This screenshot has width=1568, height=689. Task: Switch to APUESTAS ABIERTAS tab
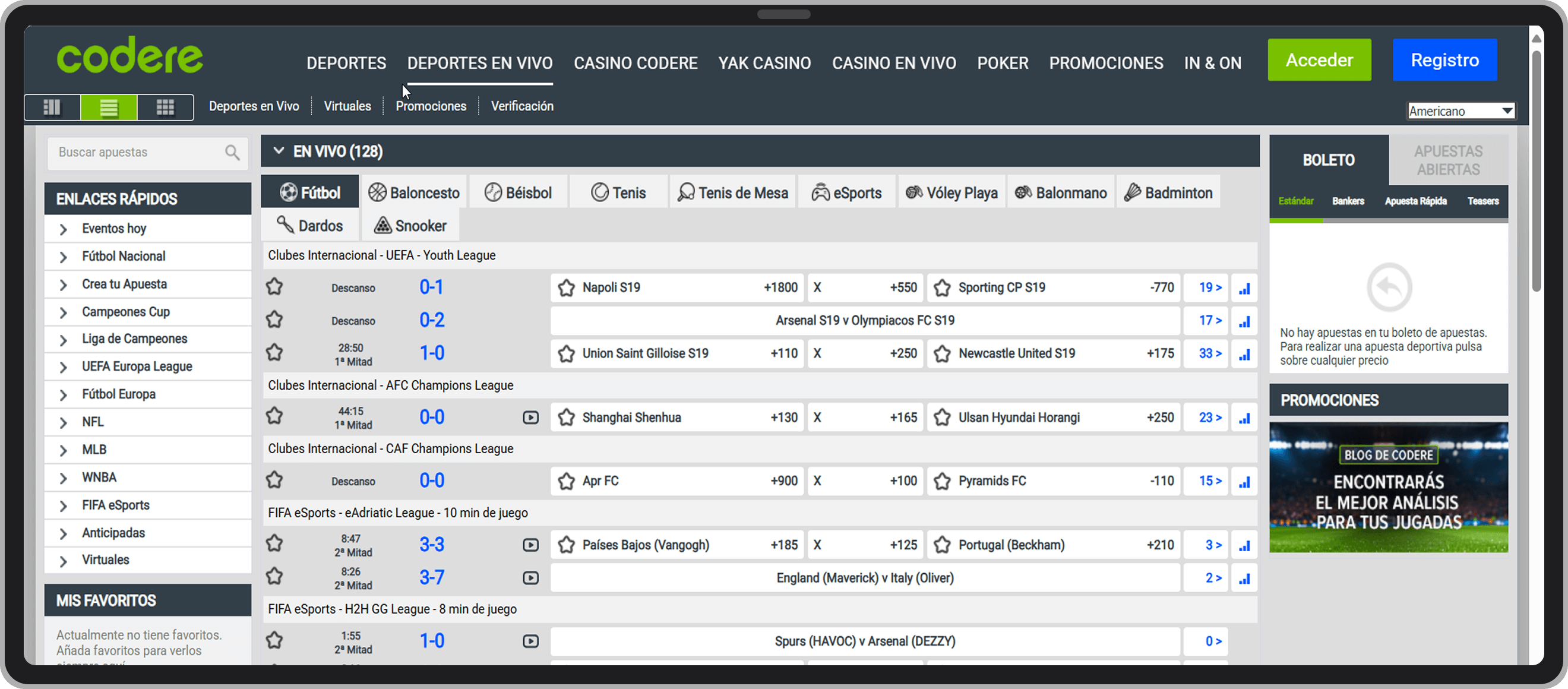tap(1447, 160)
